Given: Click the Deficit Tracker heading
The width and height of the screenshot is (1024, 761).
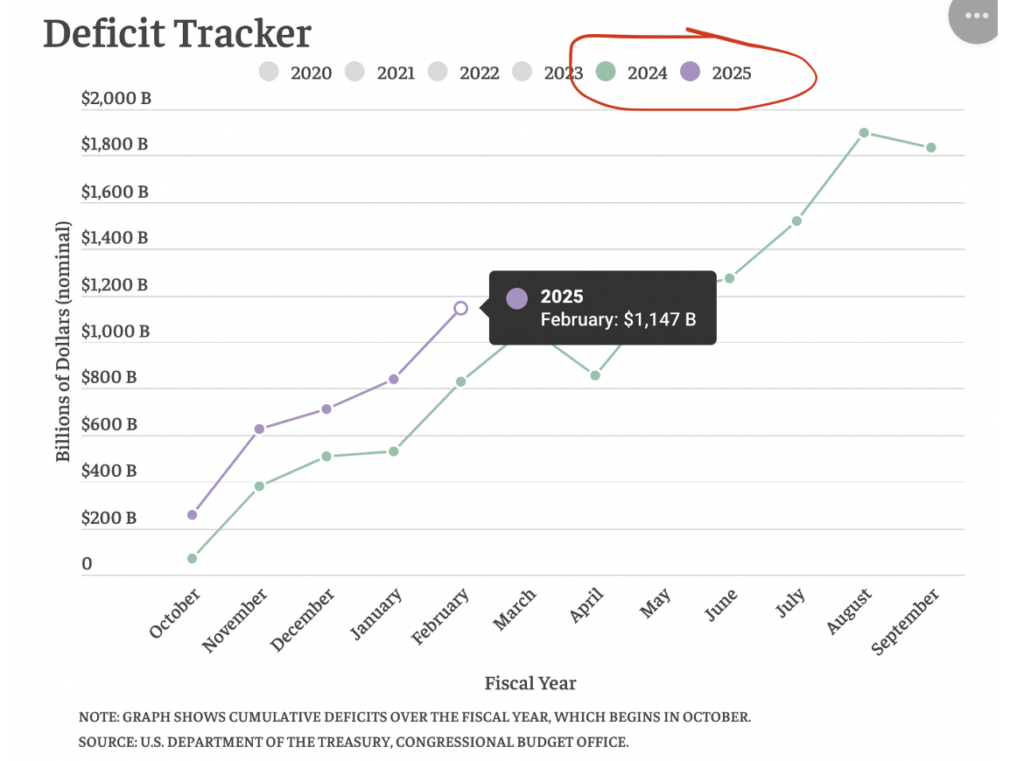Looking at the screenshot, I should coord(177,33).
